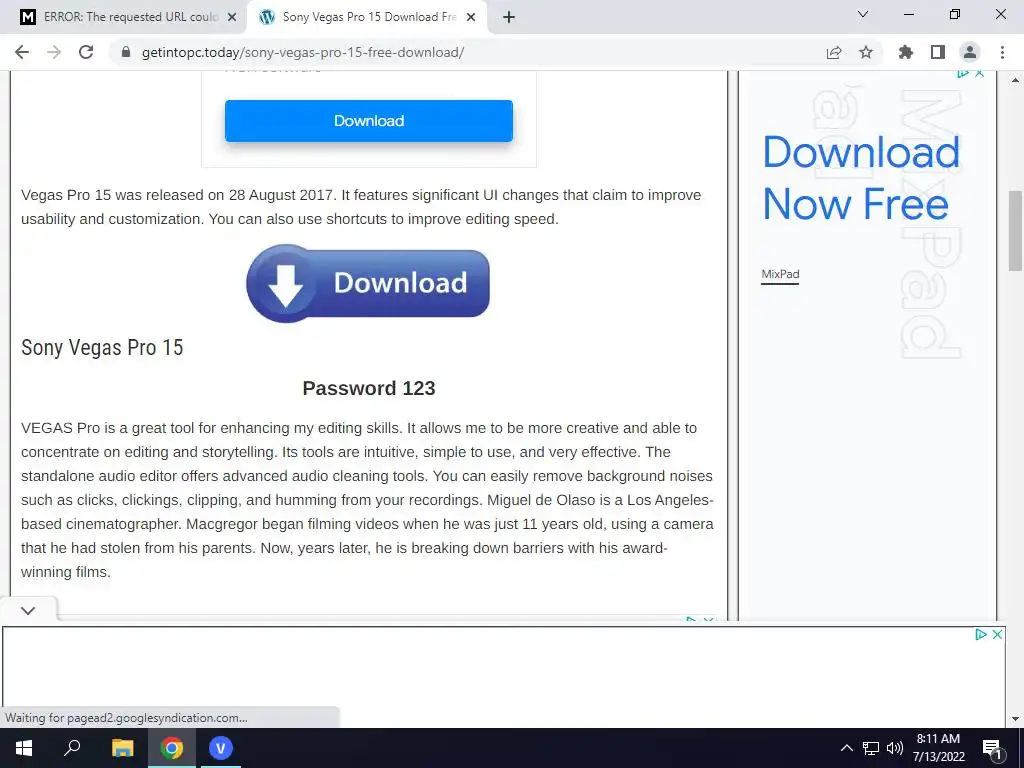The image size is (1024, 768).
Task: Show hidden system tray icons
Action: tap(846, 748)
